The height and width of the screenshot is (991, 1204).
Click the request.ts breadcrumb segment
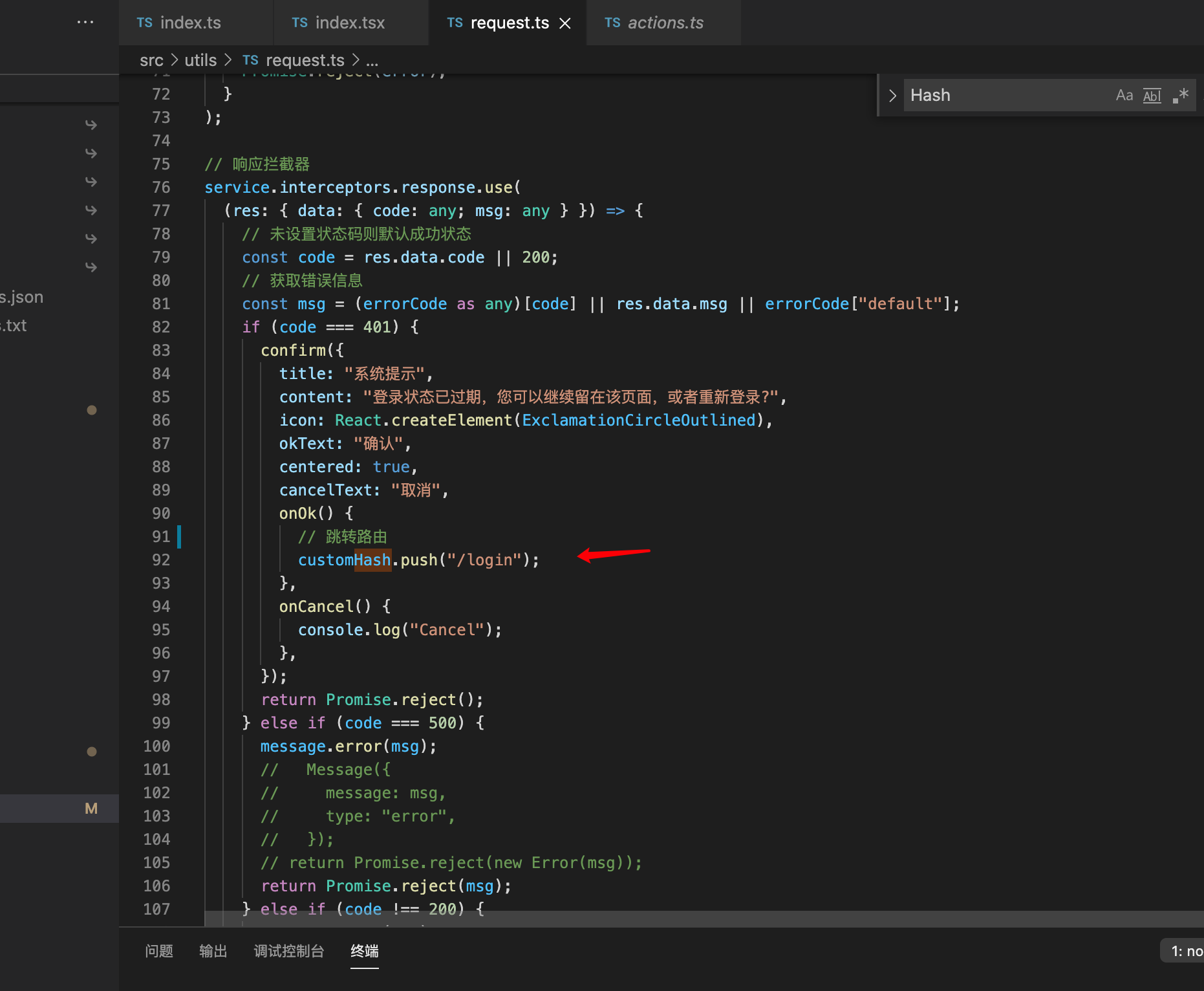(294, 60)
